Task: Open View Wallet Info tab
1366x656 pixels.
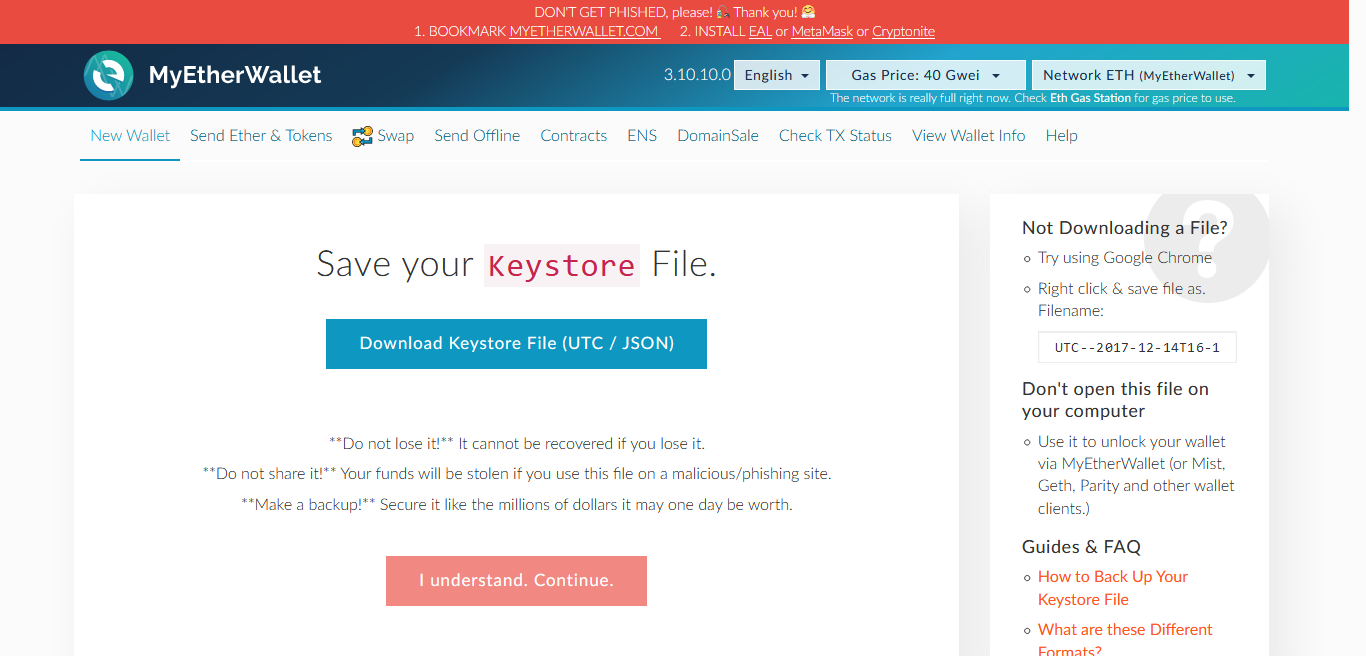Action: [969, 136]
